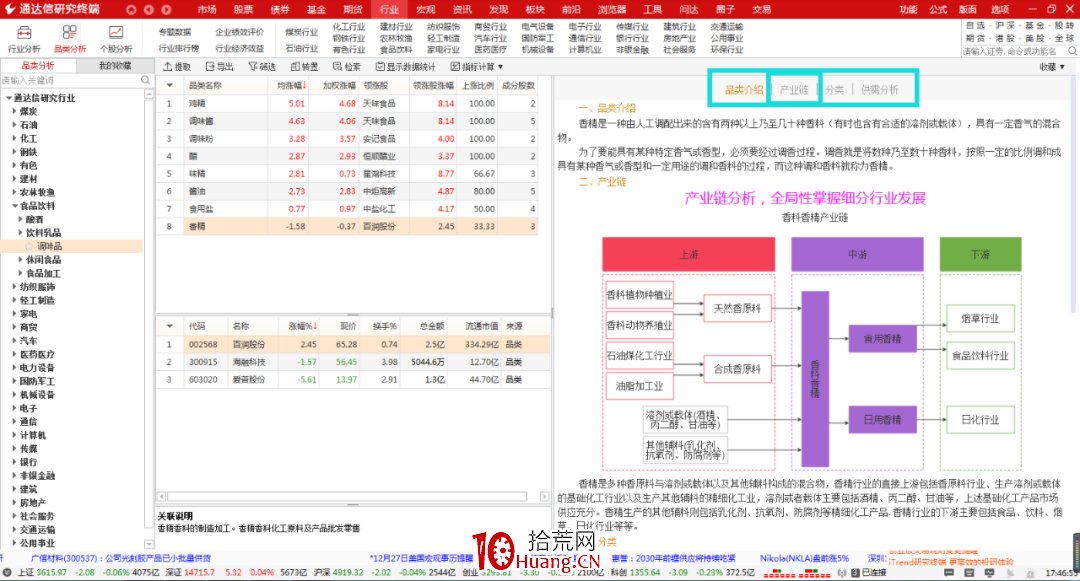Expand the 化工 tree node

tap(14, 138)
